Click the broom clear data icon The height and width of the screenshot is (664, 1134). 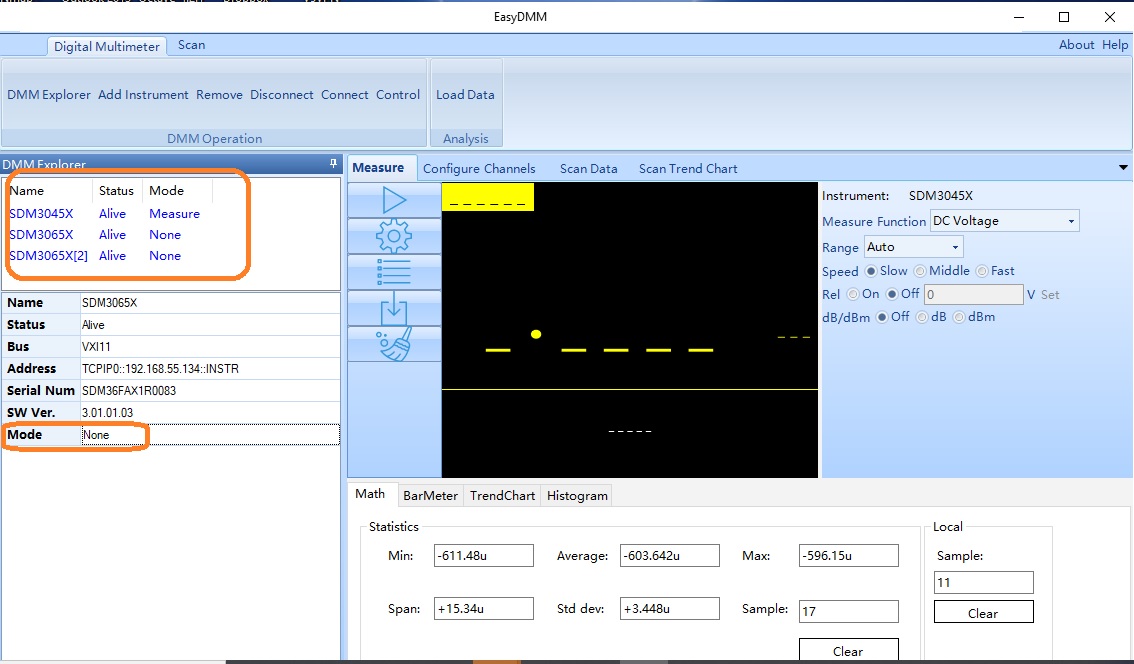click(394, 344)
